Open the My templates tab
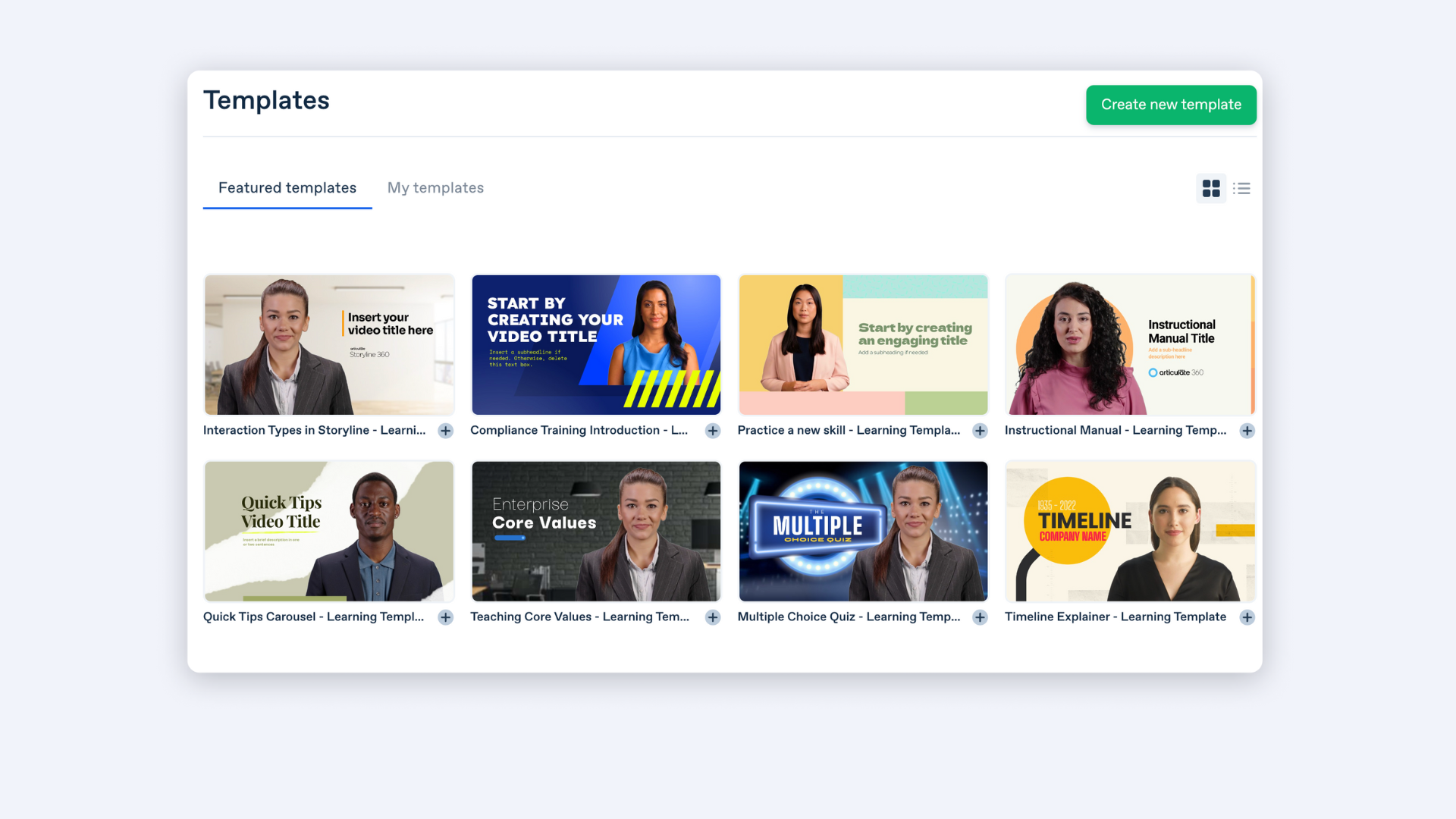Viewport: 1456px width, 819px height. point(435,188)
